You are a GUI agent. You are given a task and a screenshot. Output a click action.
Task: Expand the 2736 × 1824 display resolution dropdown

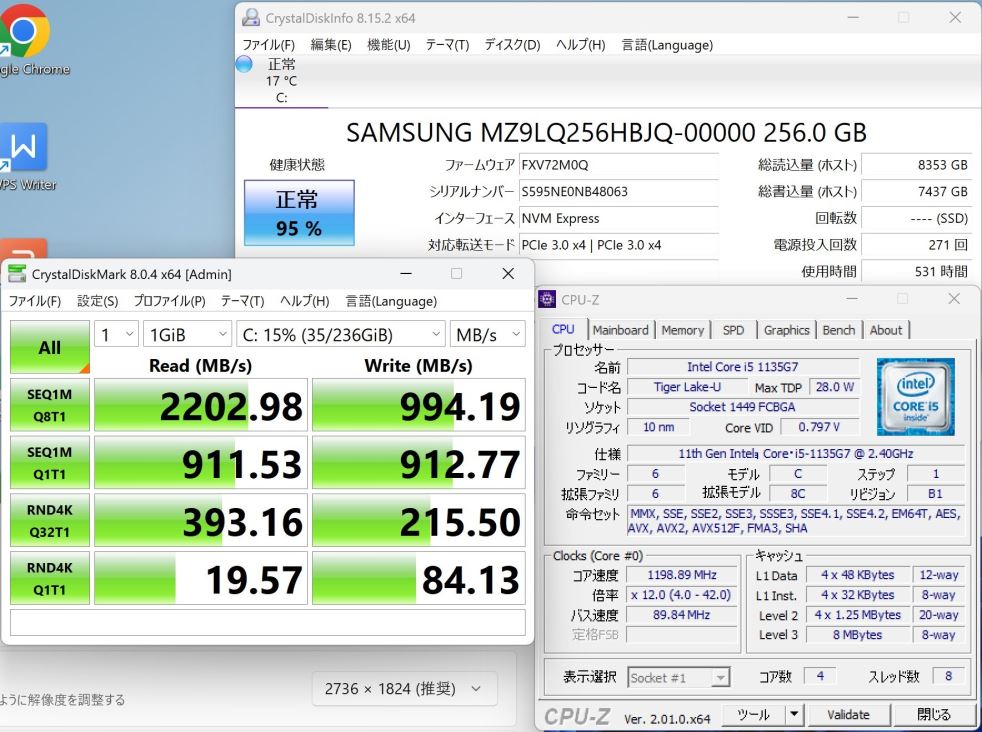pos(405,689)
